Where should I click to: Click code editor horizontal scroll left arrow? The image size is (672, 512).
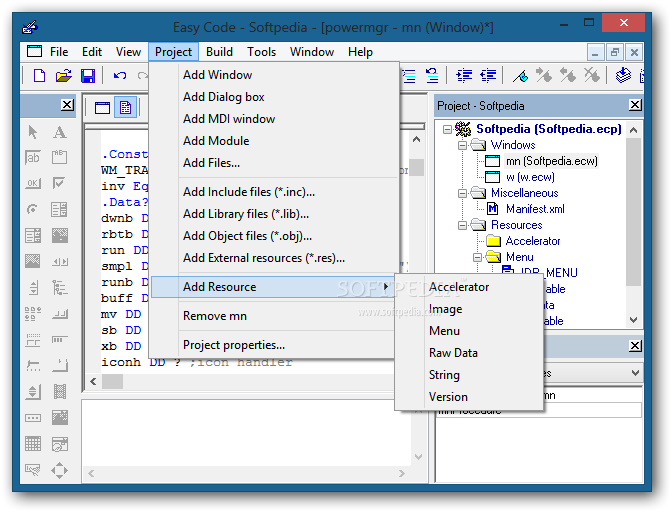93,381
